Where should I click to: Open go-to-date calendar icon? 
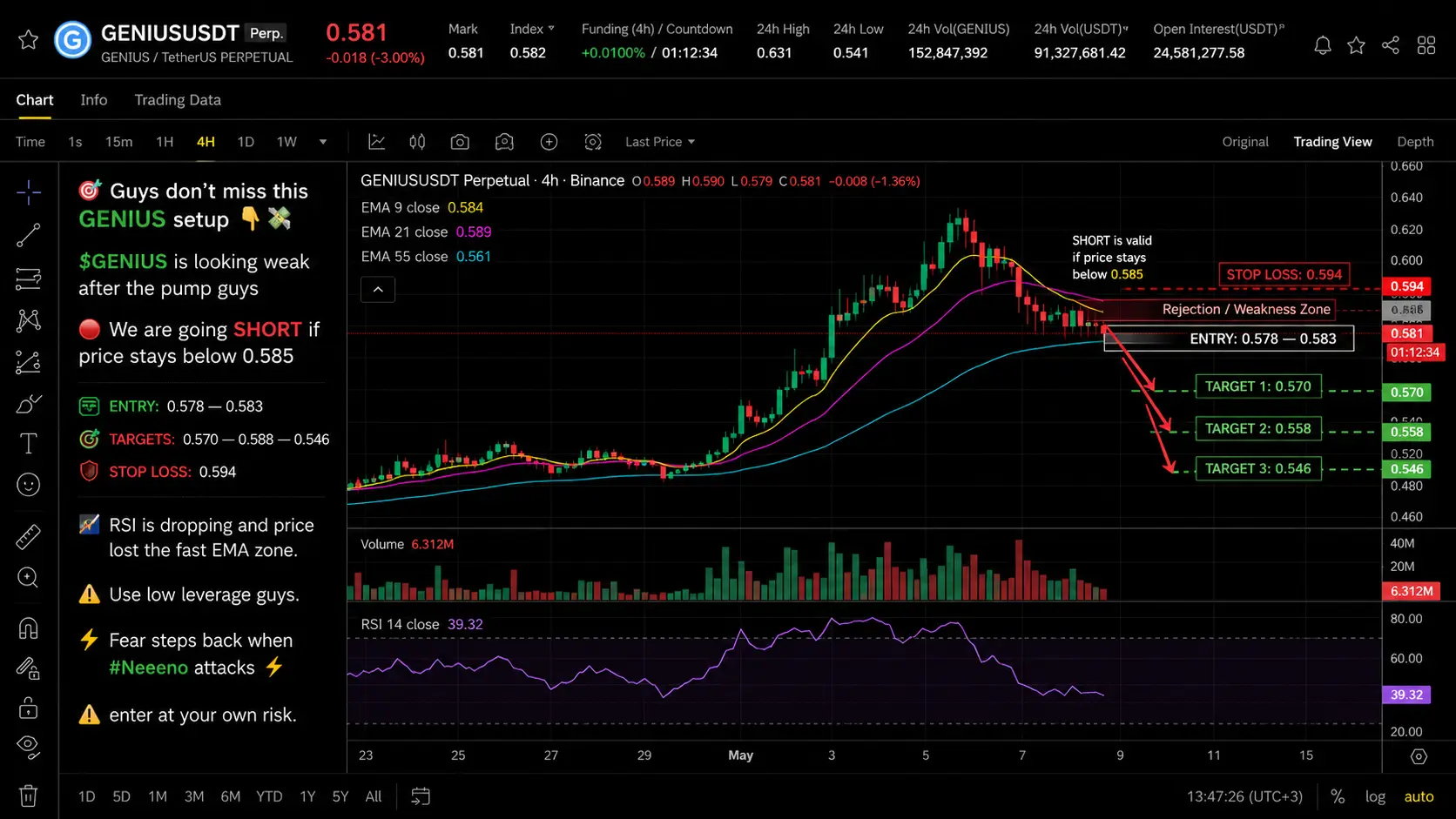[x=421, y=796]
